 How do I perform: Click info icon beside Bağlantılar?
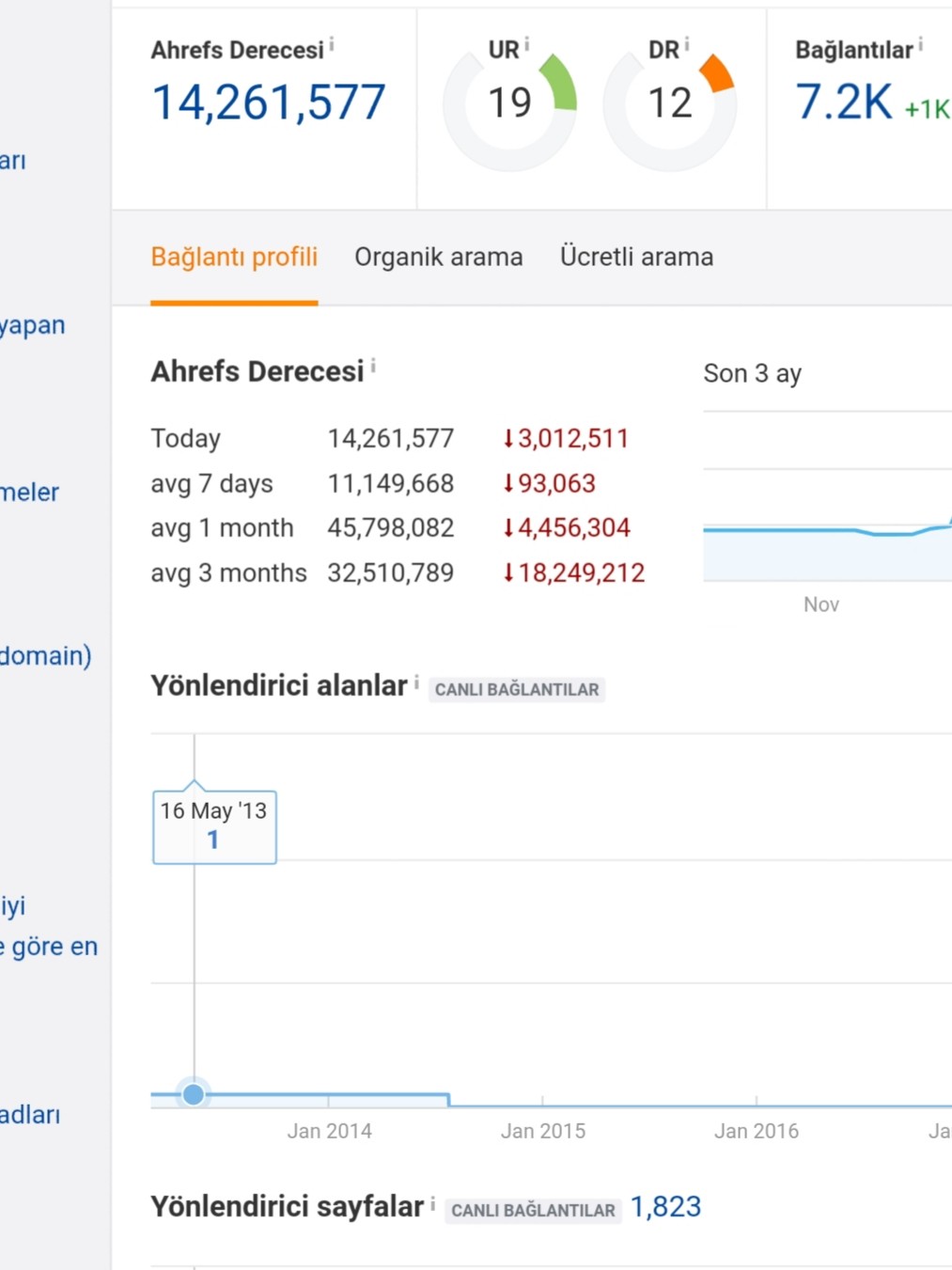pyautogui.click(x=921, y=44)
